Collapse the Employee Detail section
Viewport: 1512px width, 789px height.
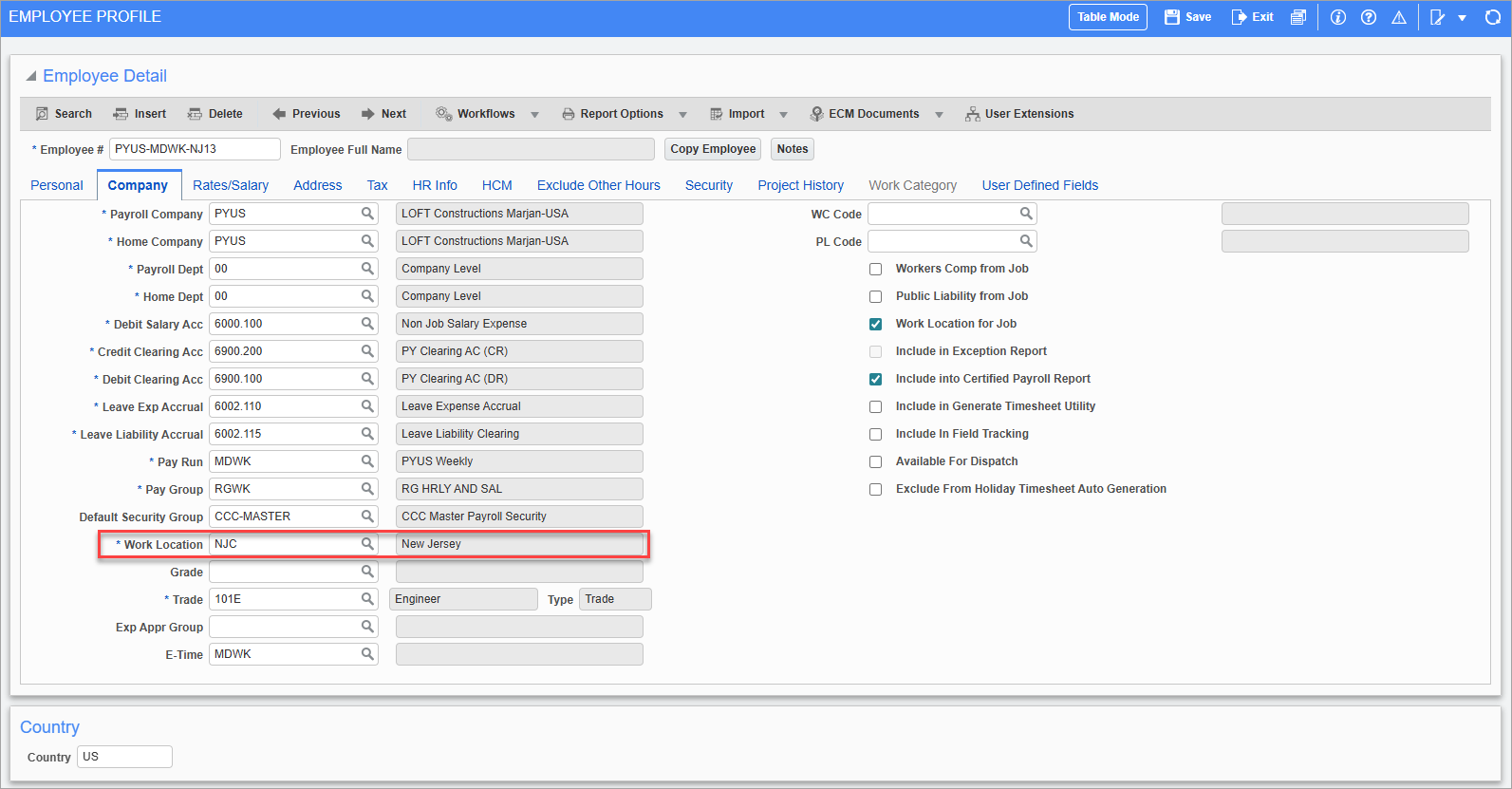(x=31, y=76)
